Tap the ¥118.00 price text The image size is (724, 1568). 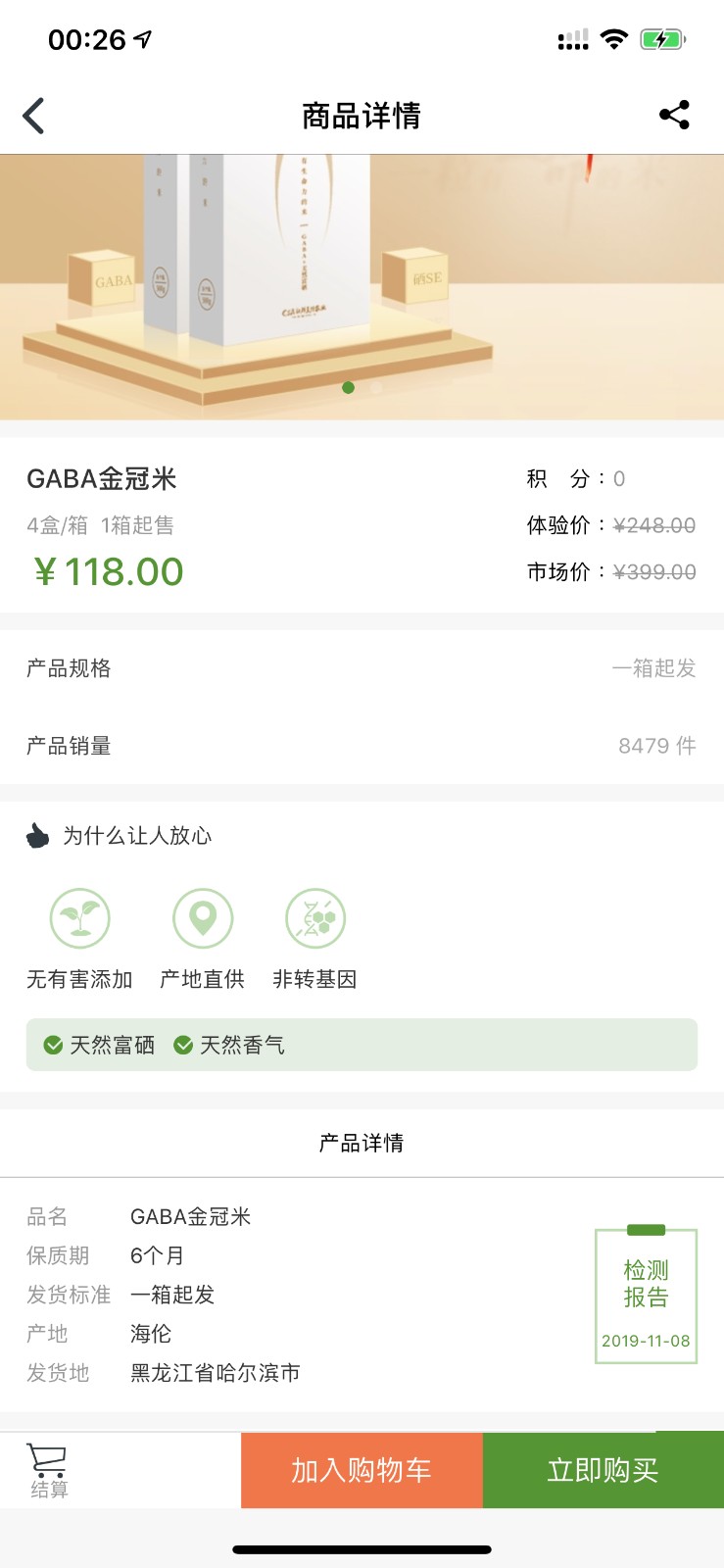(x=109, y=571)
